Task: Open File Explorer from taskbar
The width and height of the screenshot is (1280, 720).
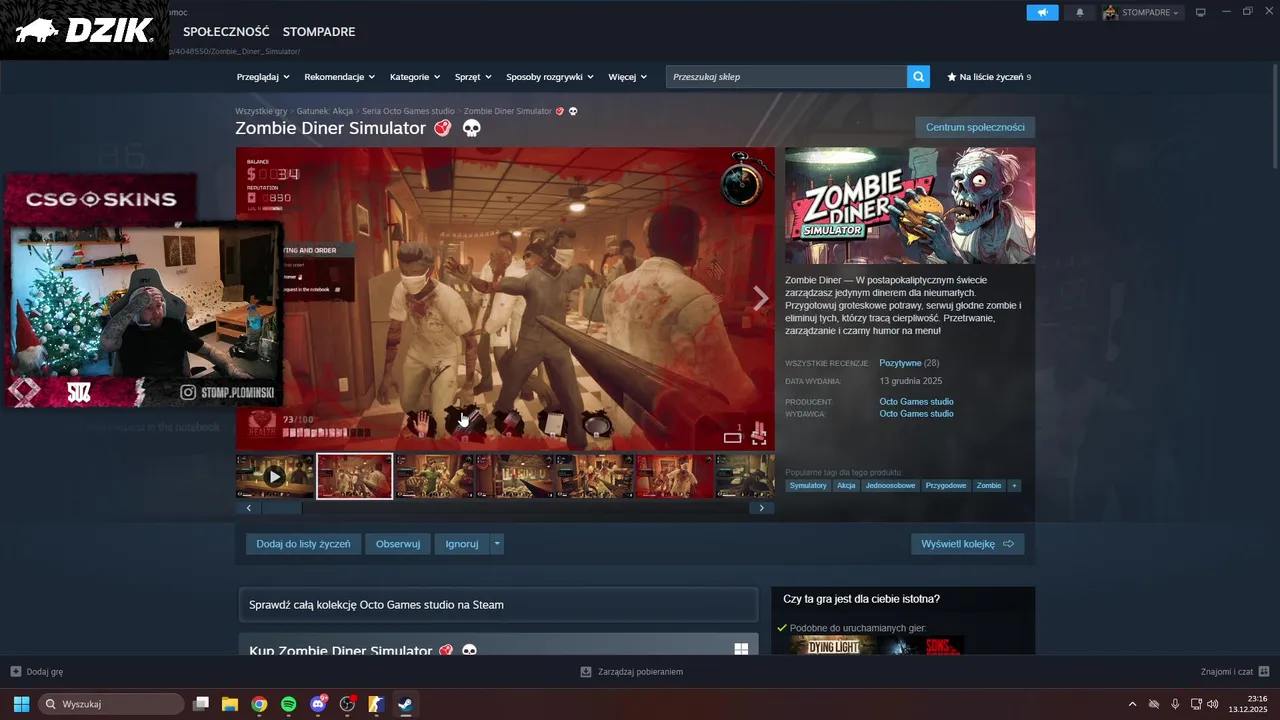Action: coord(230,704)
